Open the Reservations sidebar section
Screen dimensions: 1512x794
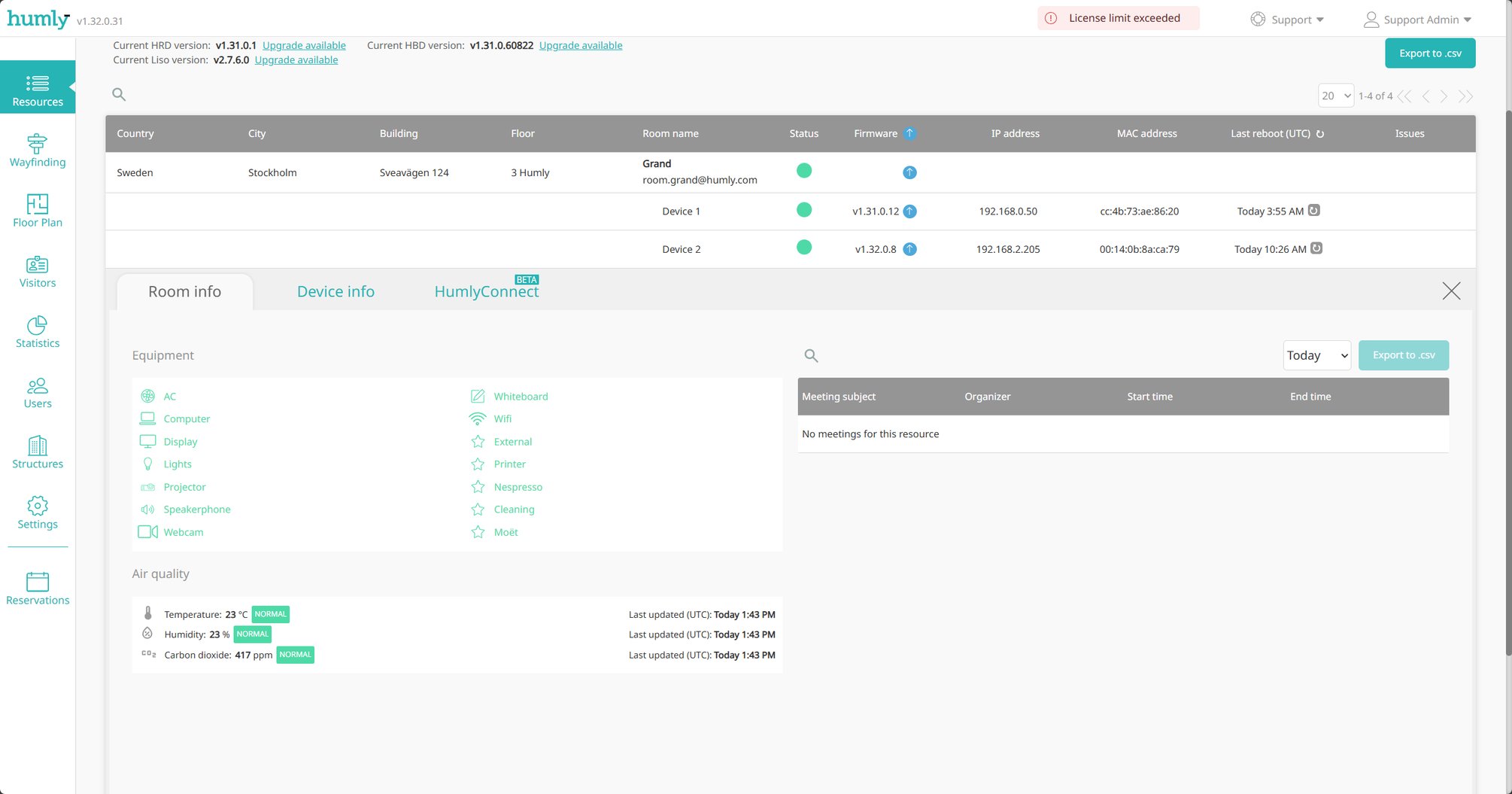(38, 589)
